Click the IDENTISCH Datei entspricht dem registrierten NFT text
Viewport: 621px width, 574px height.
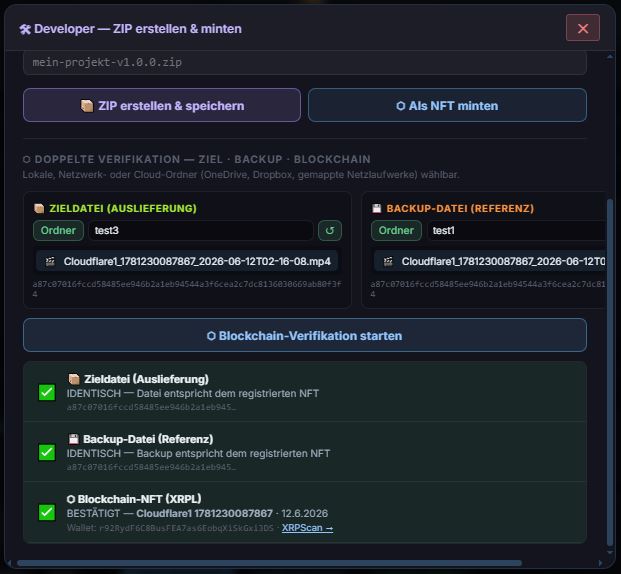pos(192,393)
